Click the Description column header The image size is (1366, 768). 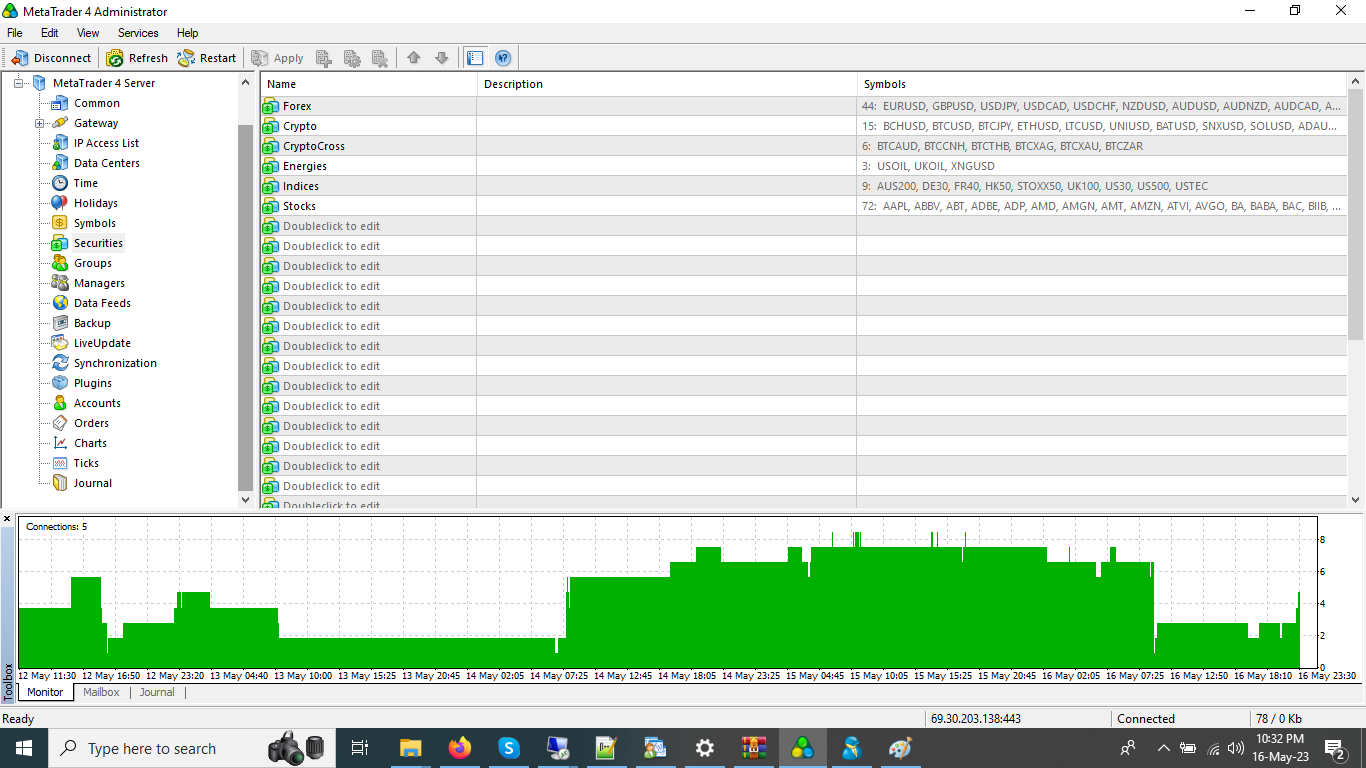pyautogui.click(x=667, y=84)
